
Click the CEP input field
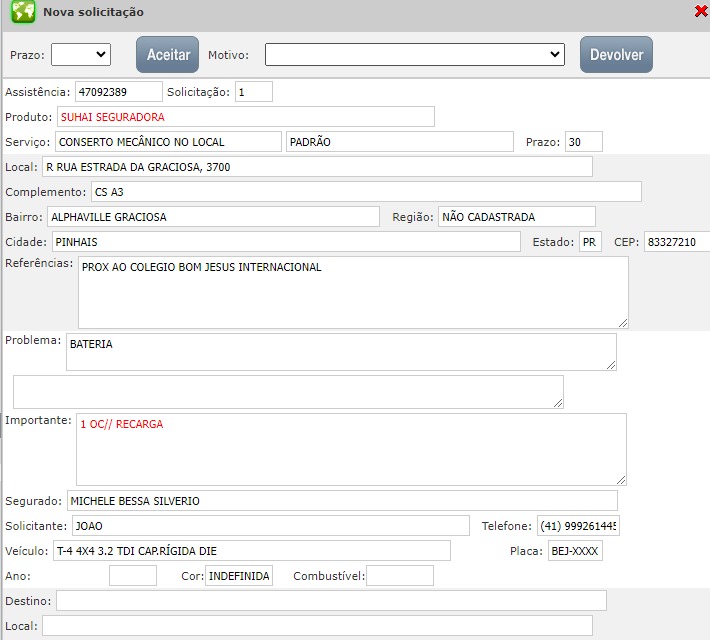[x=676, y=242]
